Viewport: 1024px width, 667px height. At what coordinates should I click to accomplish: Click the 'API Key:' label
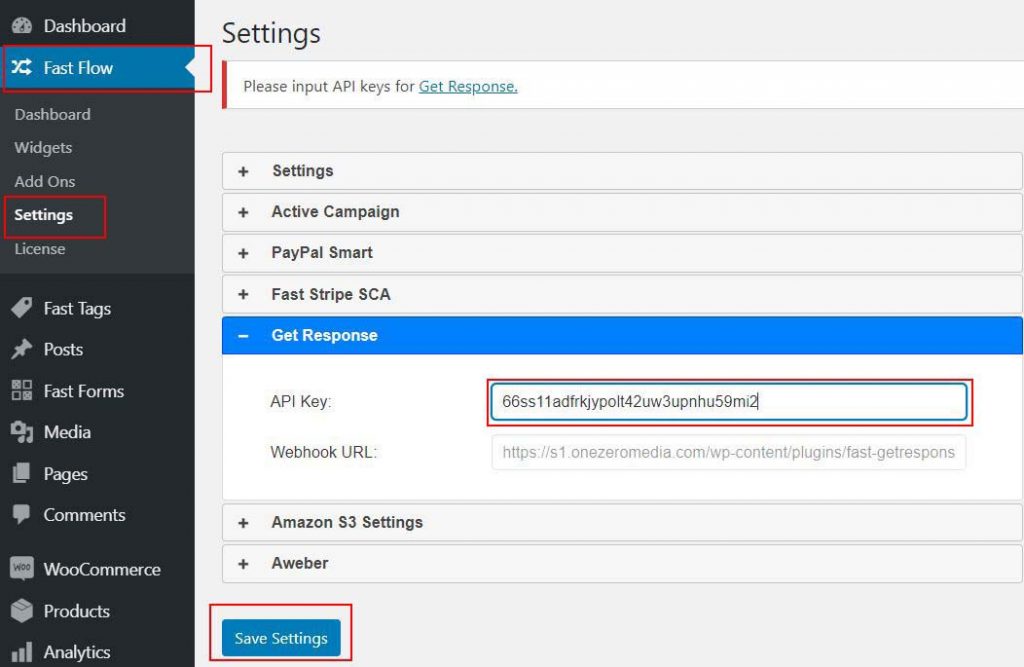coord(300,401)
